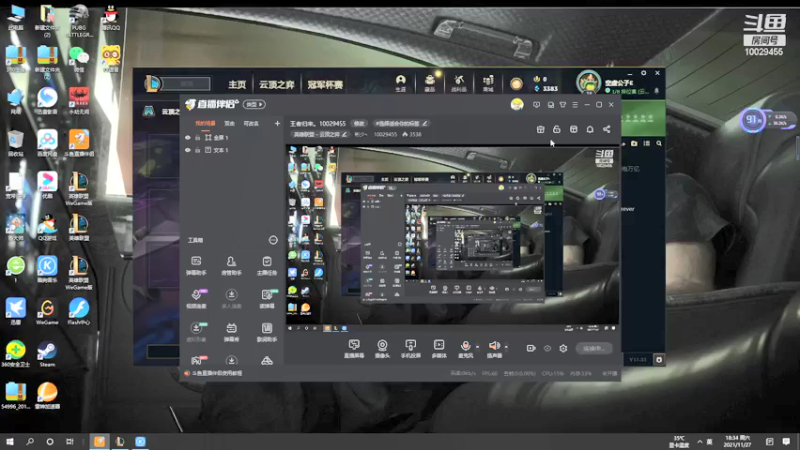This screenshot has height=450, width=800.
Task: Open the WeGame desktop shortcut
Action: 47,312
